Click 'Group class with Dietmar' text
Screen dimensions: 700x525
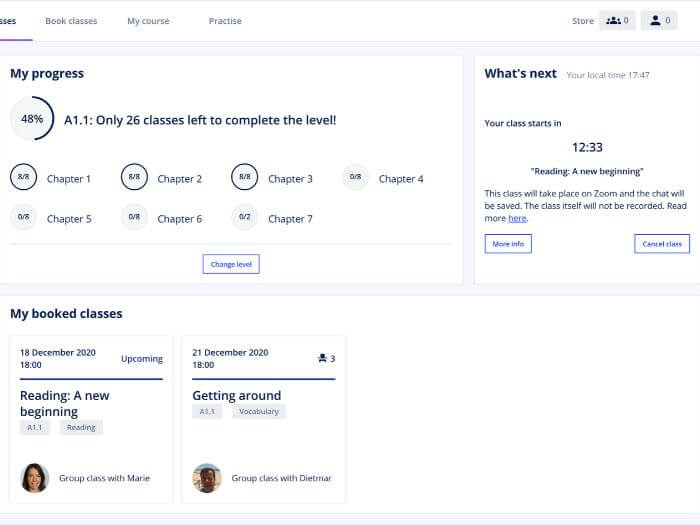281,478
